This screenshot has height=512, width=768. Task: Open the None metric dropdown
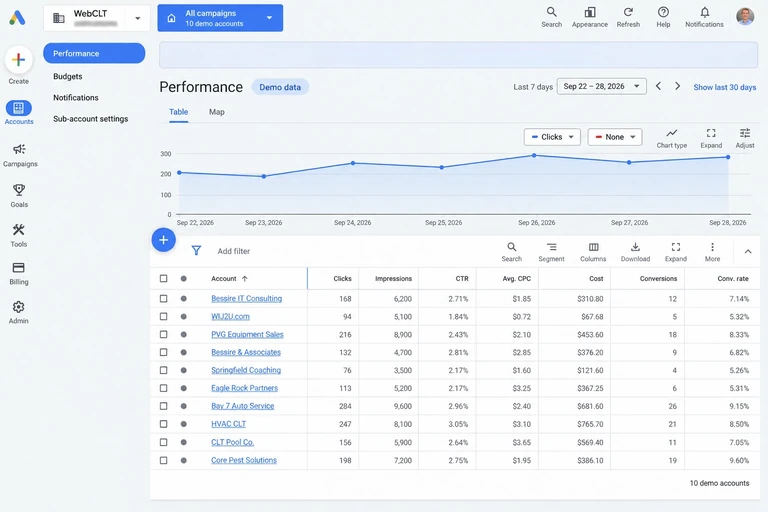click(615, 137)
